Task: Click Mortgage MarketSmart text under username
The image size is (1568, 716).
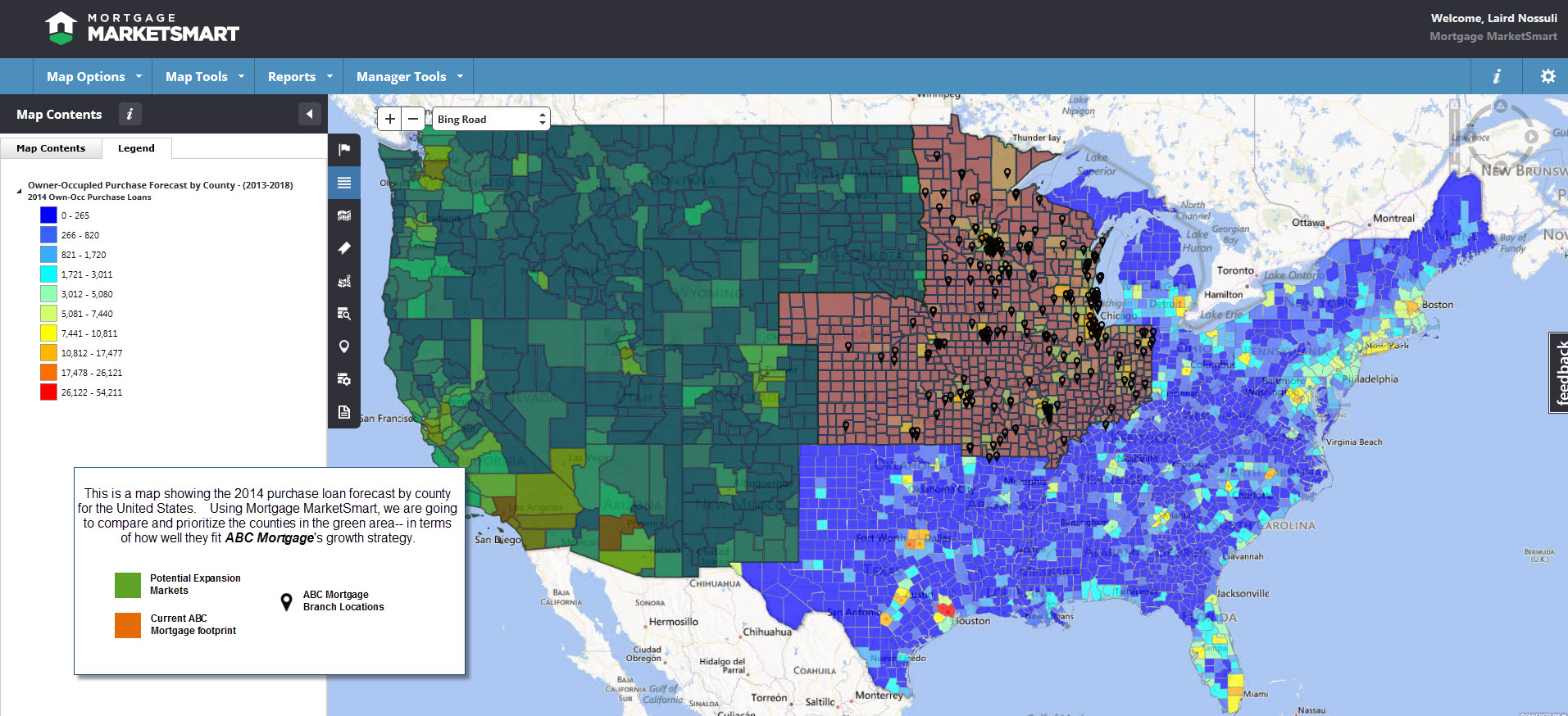Action: click(x=1493, y=36)
